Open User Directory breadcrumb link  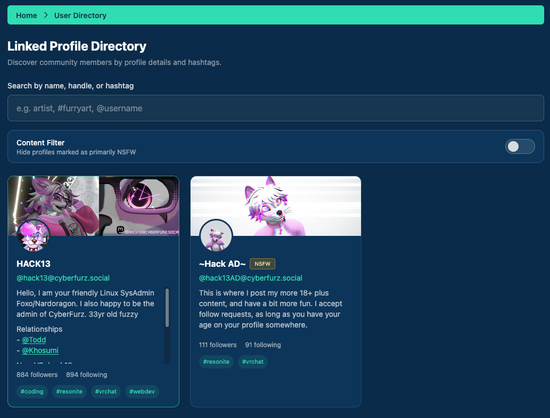[80, 15]
